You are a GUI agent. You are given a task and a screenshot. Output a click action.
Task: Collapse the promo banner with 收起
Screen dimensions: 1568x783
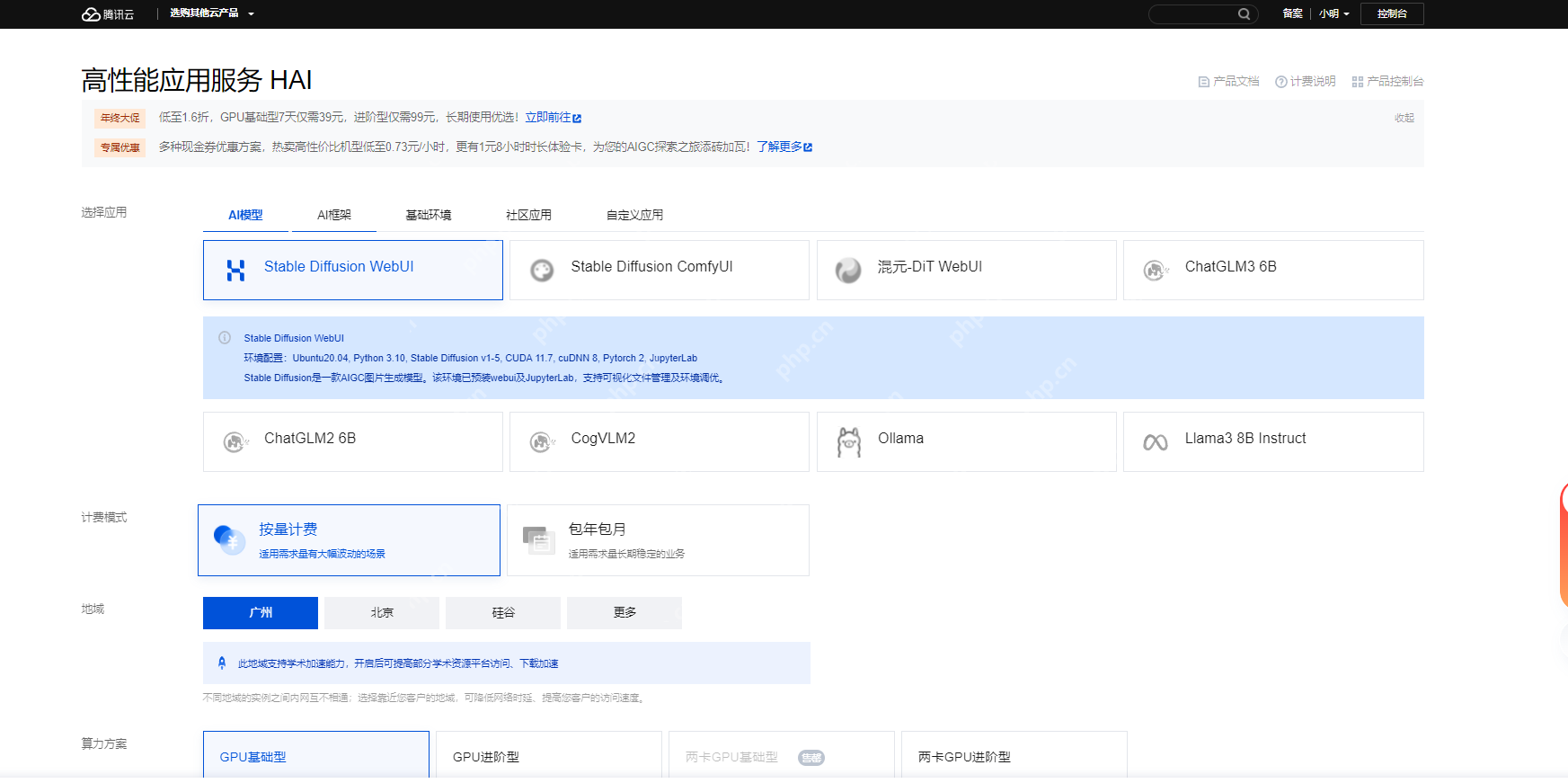coord(1404,118)
